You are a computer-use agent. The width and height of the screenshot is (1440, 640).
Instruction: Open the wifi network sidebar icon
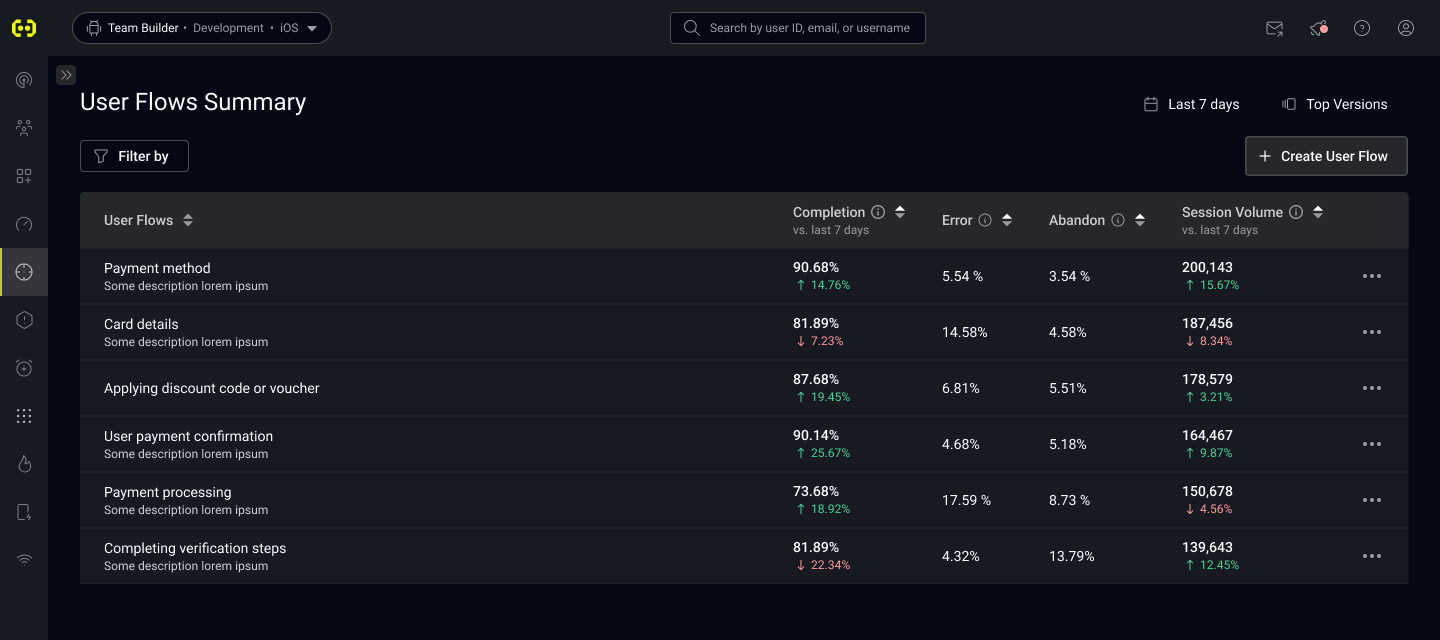[24, 560]
